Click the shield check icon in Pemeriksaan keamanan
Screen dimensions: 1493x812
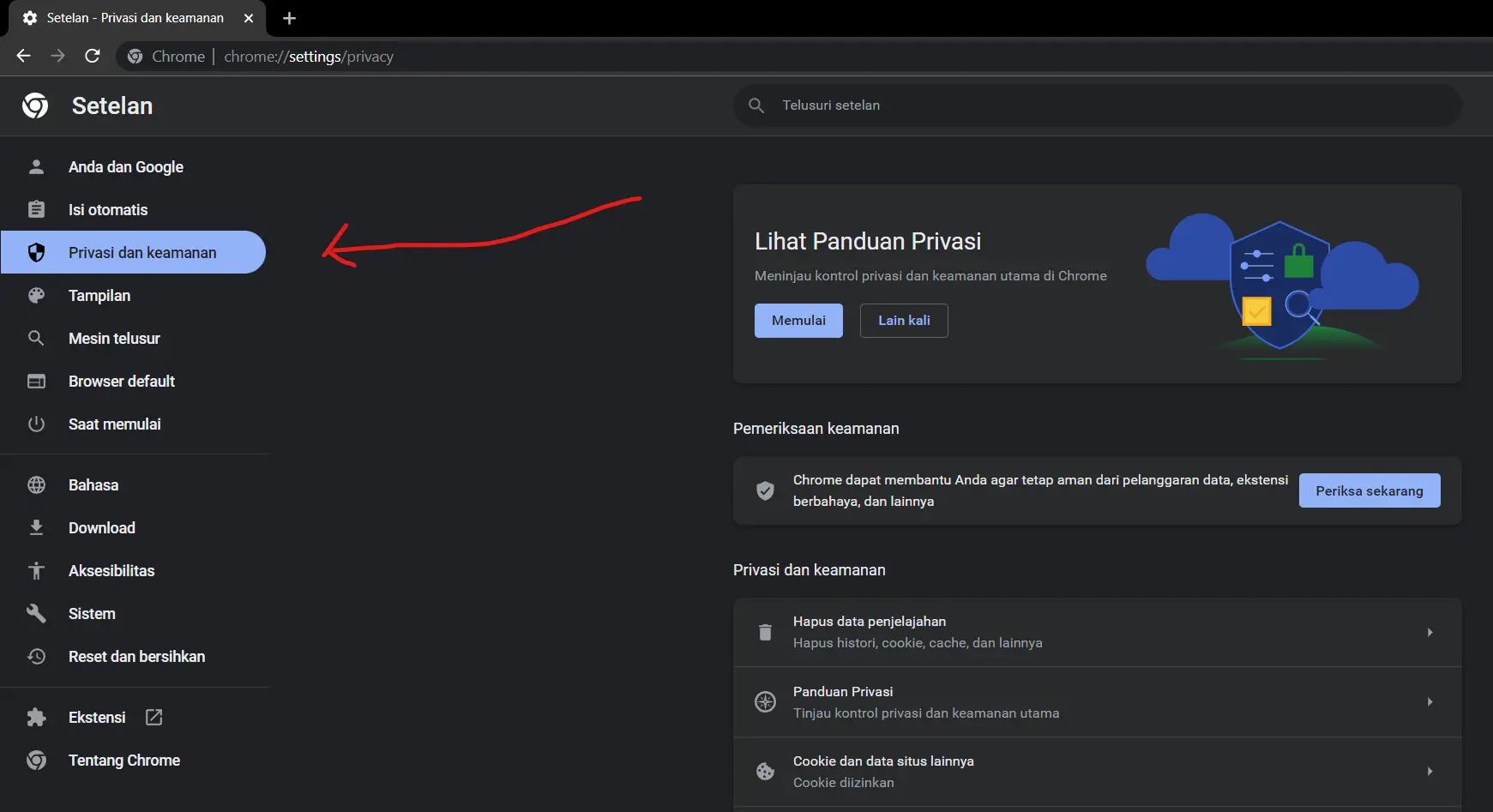[x=765, y=490]
